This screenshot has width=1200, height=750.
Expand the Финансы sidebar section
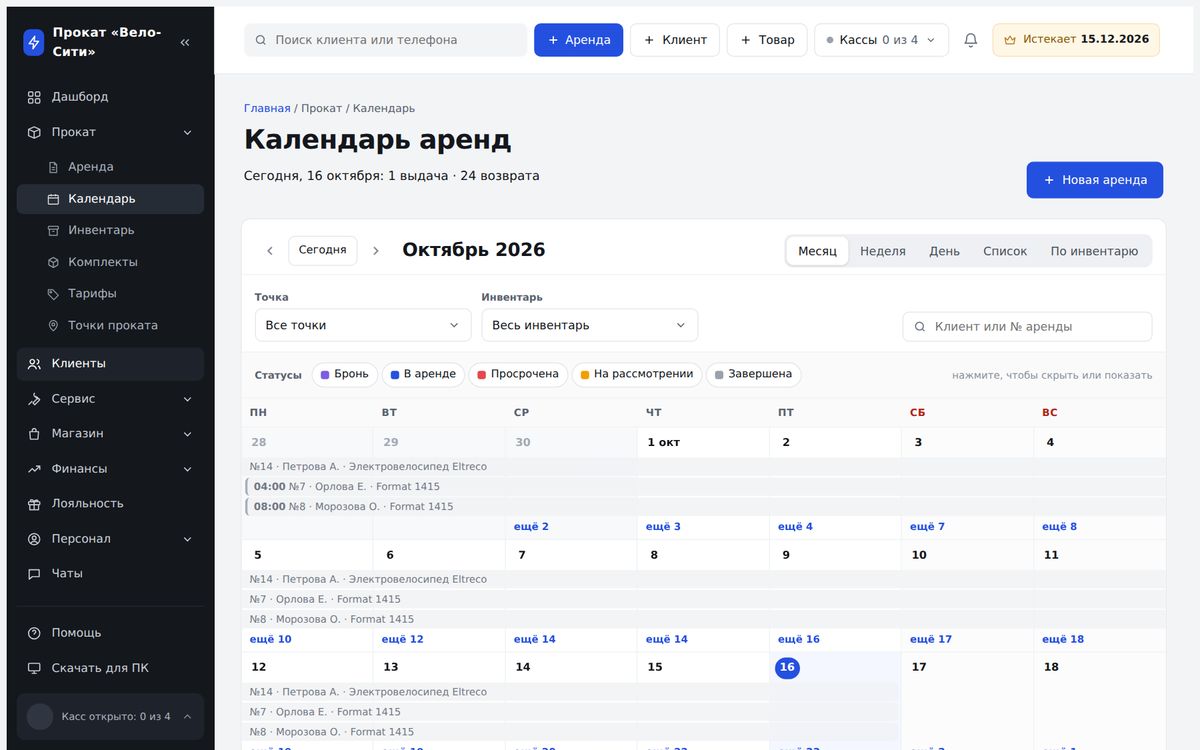(x=187, y=469)
